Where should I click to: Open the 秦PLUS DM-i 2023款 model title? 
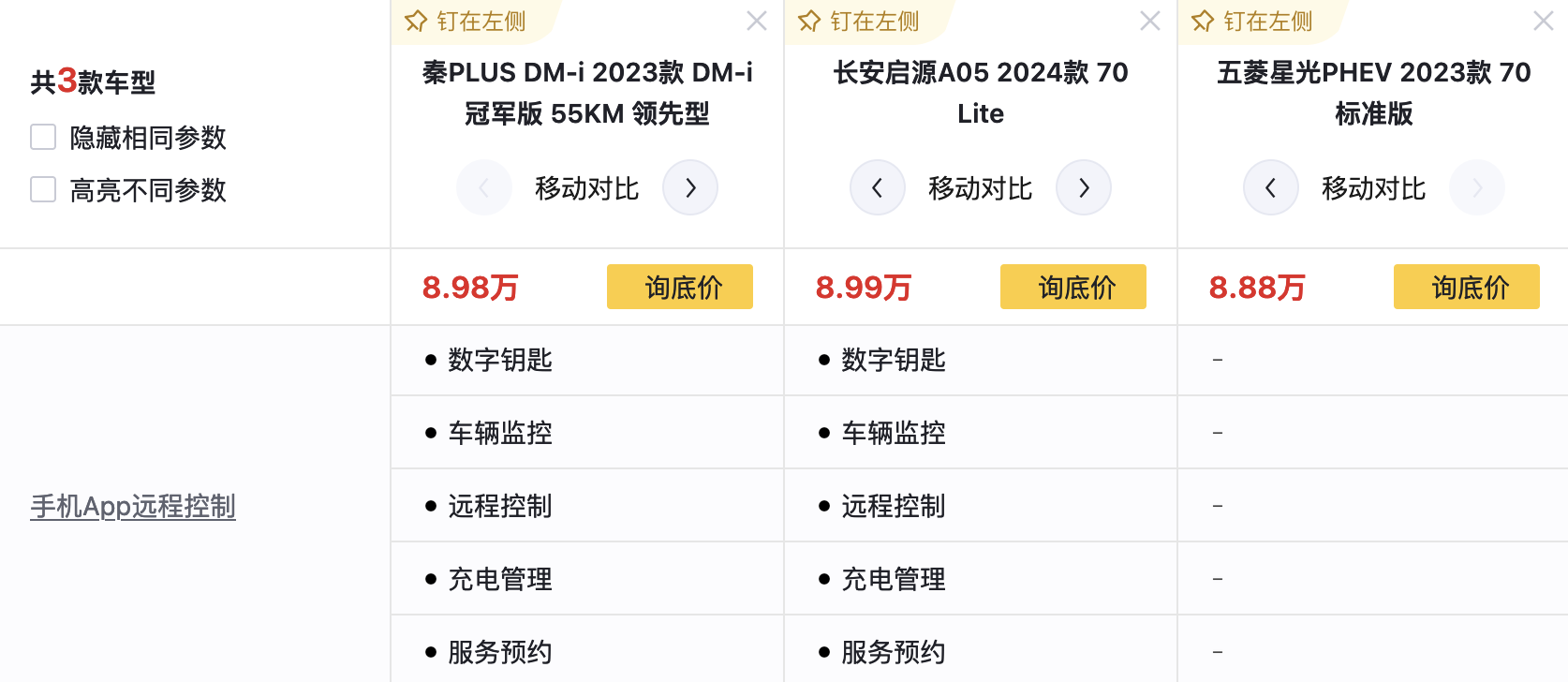[587, 92]
